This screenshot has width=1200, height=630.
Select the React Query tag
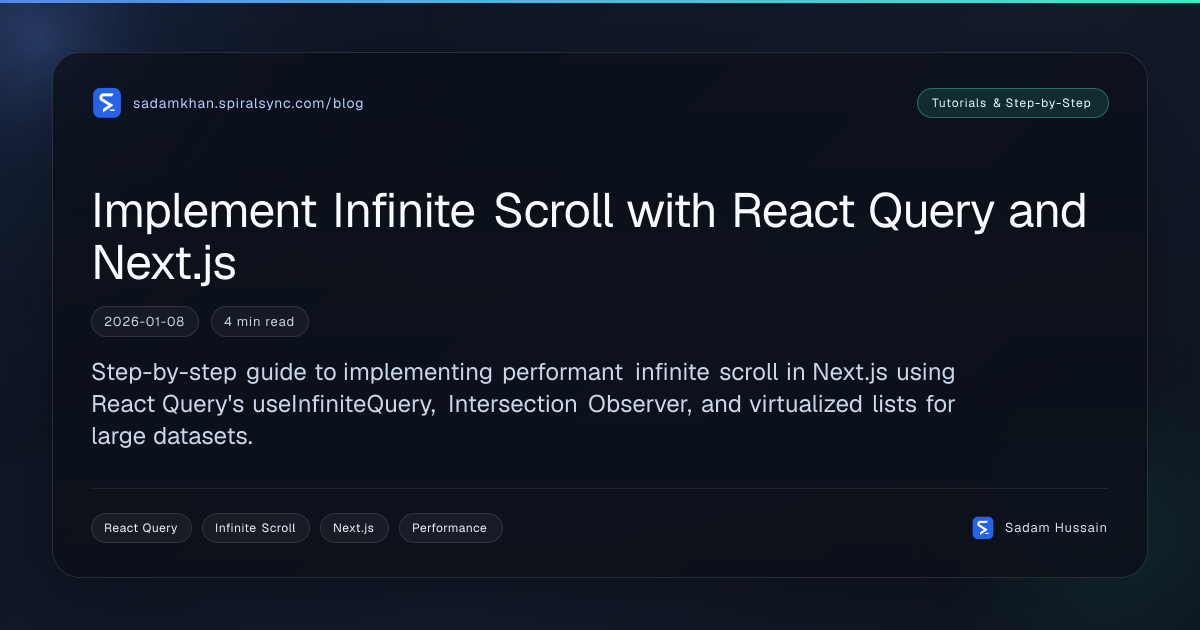click(141, 528)
